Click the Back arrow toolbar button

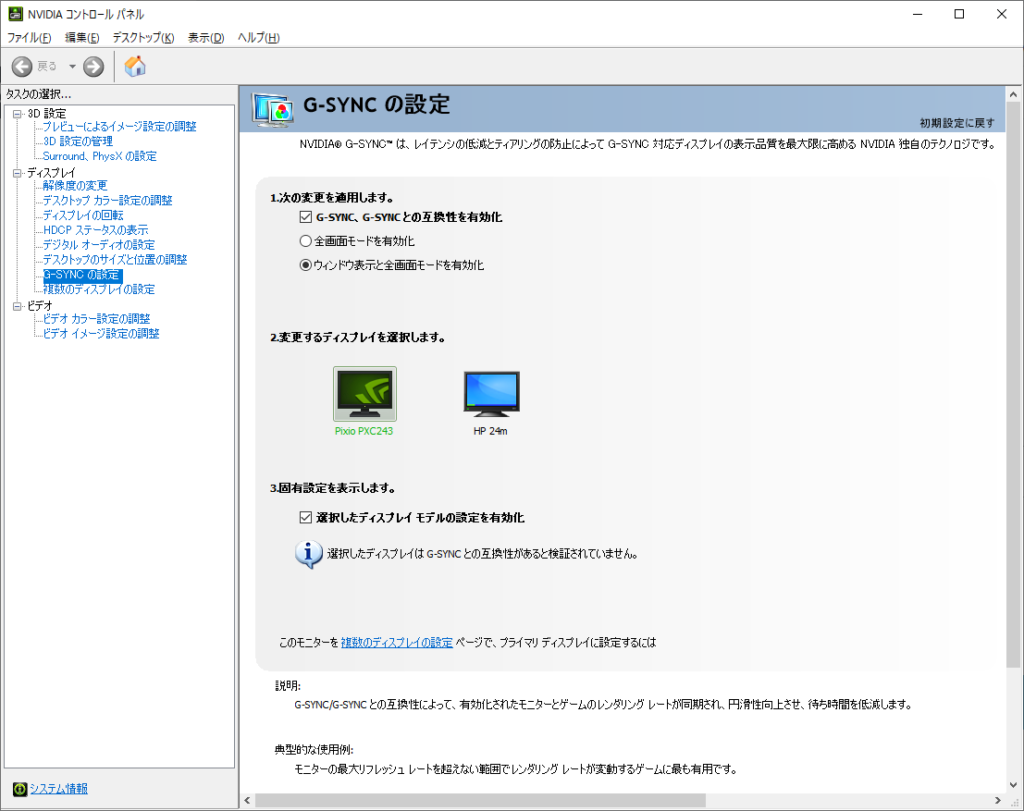click(22, 66)
